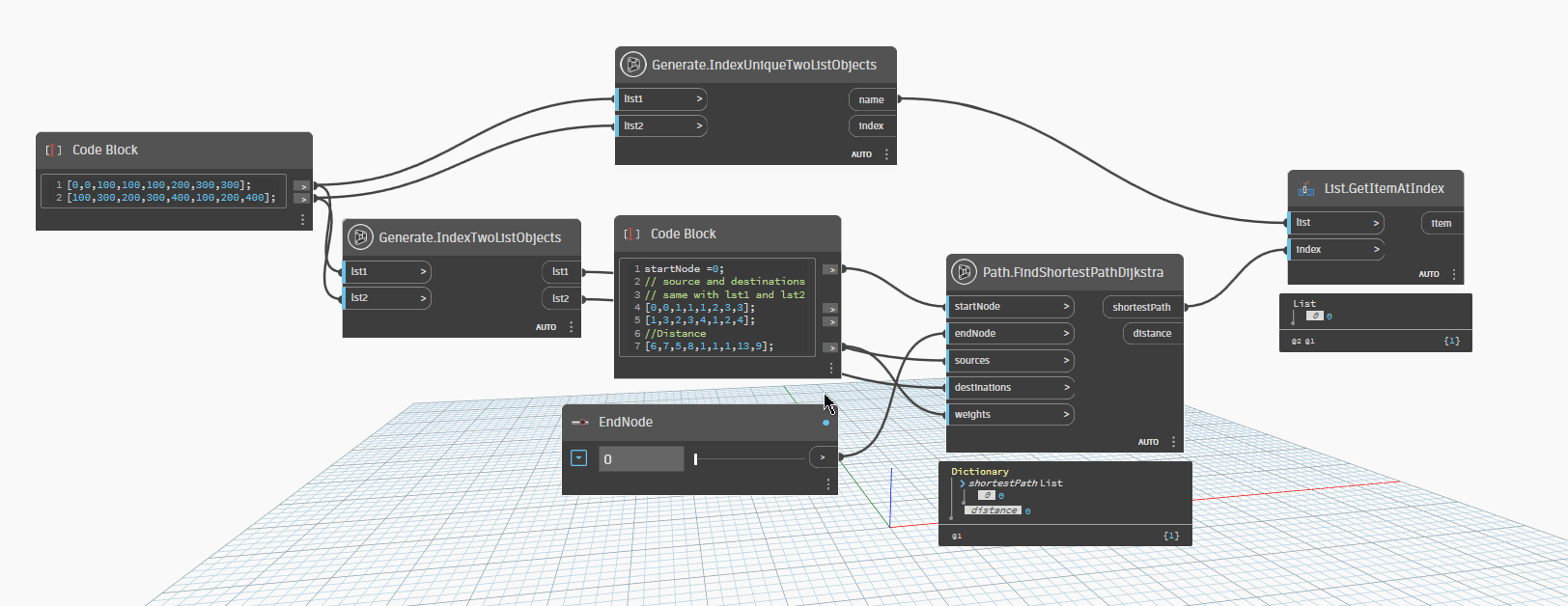The height and width of the screenshot is (606, 1568).
Task: Click the Path.FindShortestPathDijkstra node icon
Action: click(964, 272)
